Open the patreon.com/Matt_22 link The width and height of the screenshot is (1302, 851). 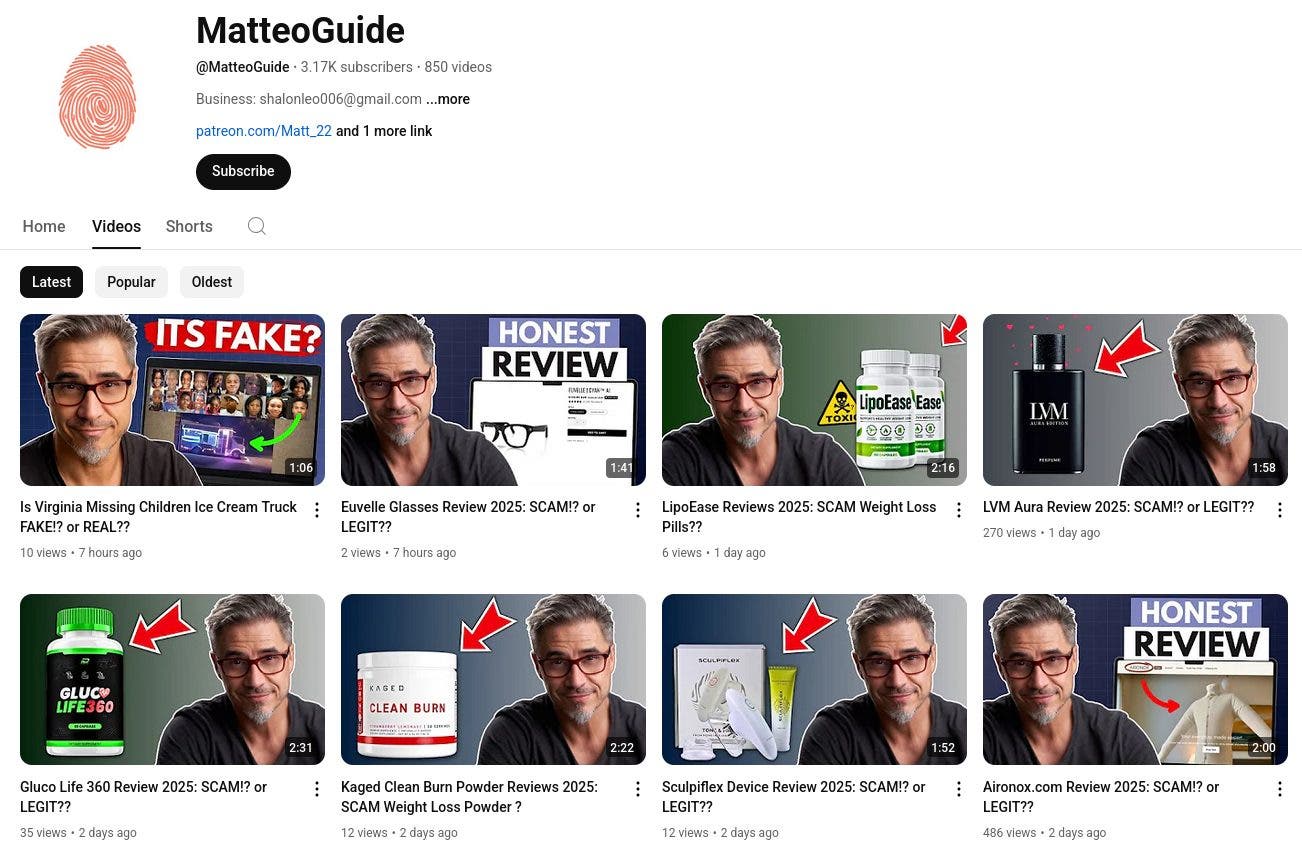(264, 131)
